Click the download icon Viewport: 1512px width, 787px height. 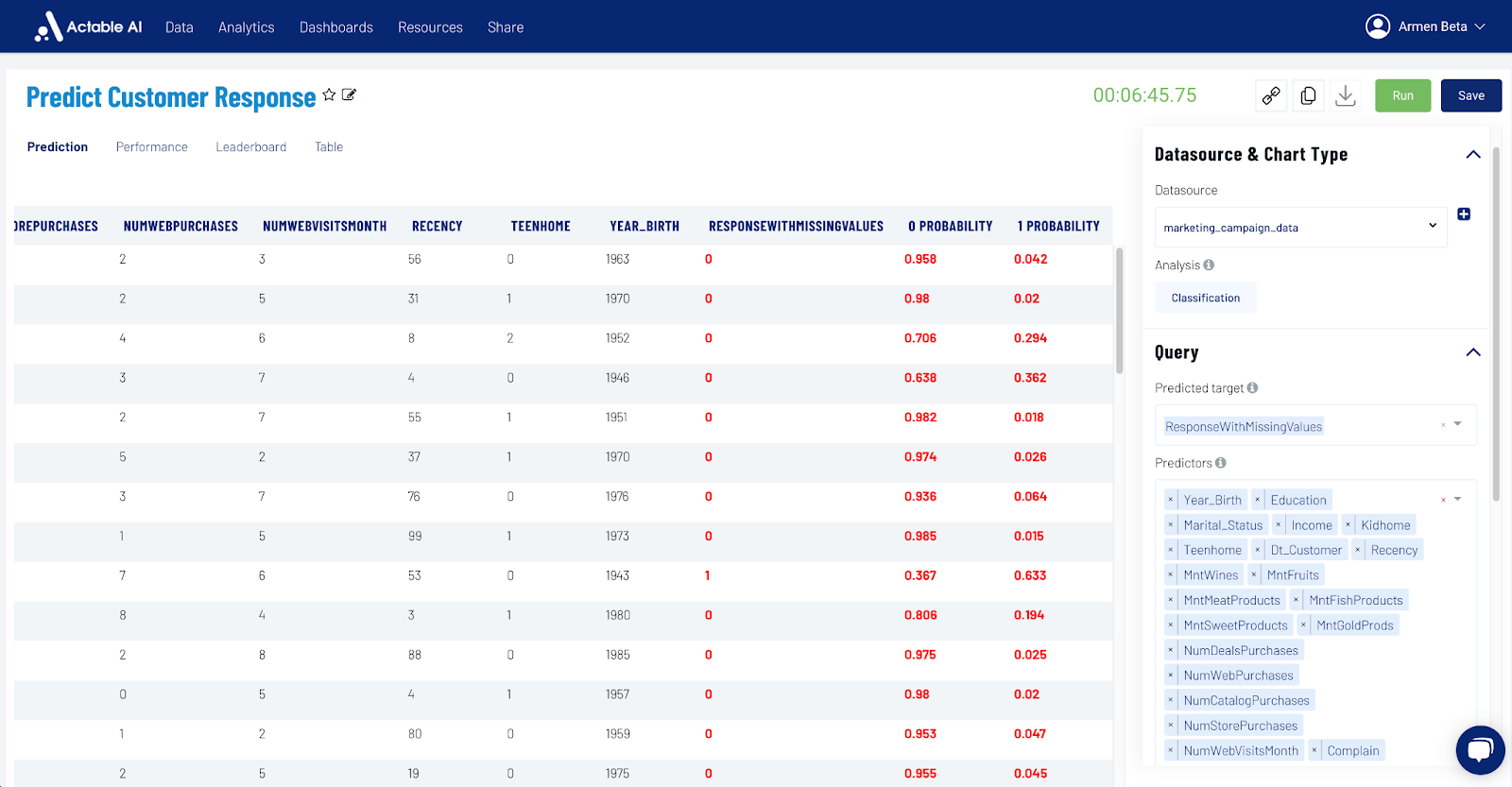[x=1346, y=95]
